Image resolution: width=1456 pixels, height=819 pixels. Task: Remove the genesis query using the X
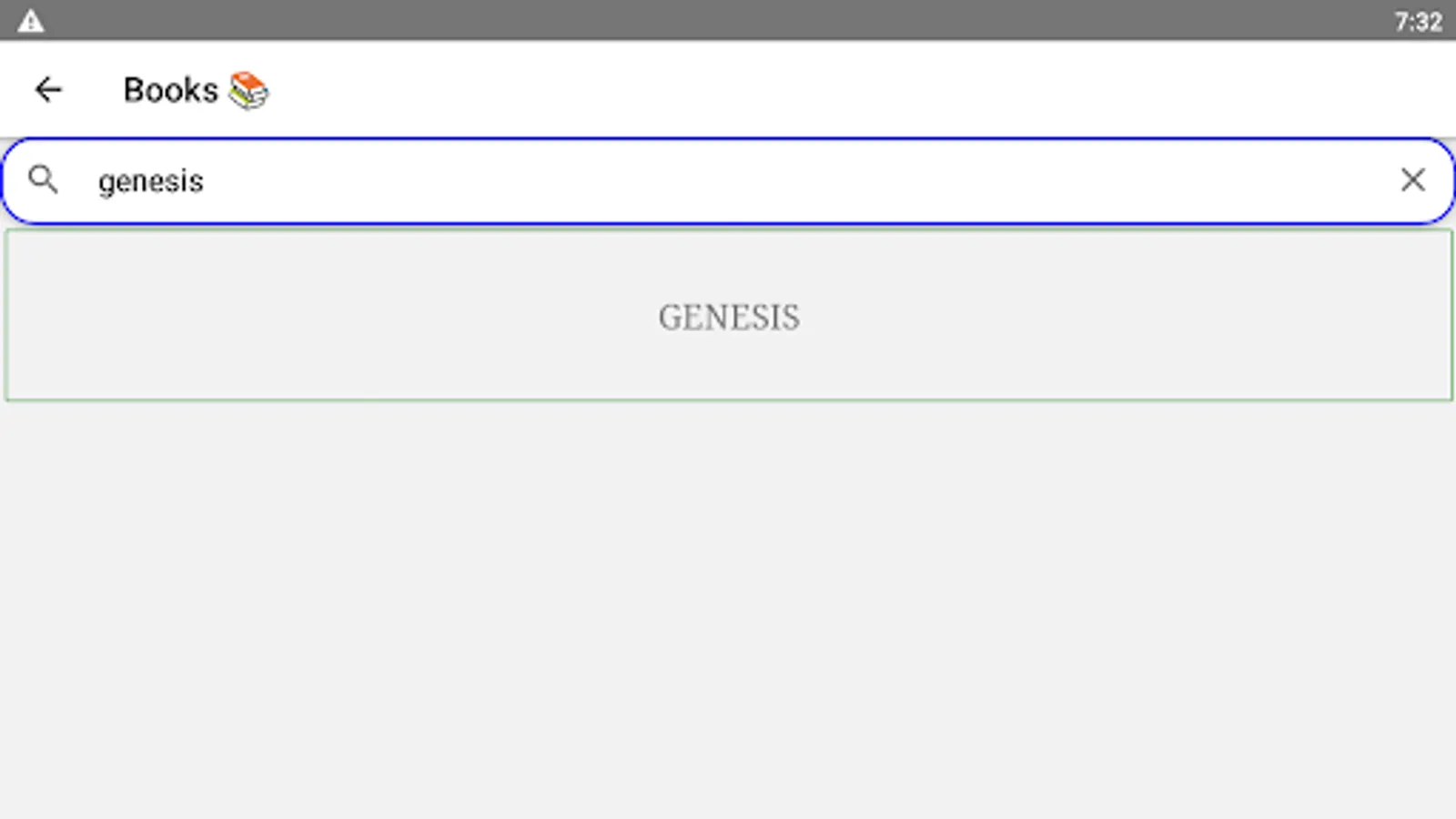click(1412, 180)
